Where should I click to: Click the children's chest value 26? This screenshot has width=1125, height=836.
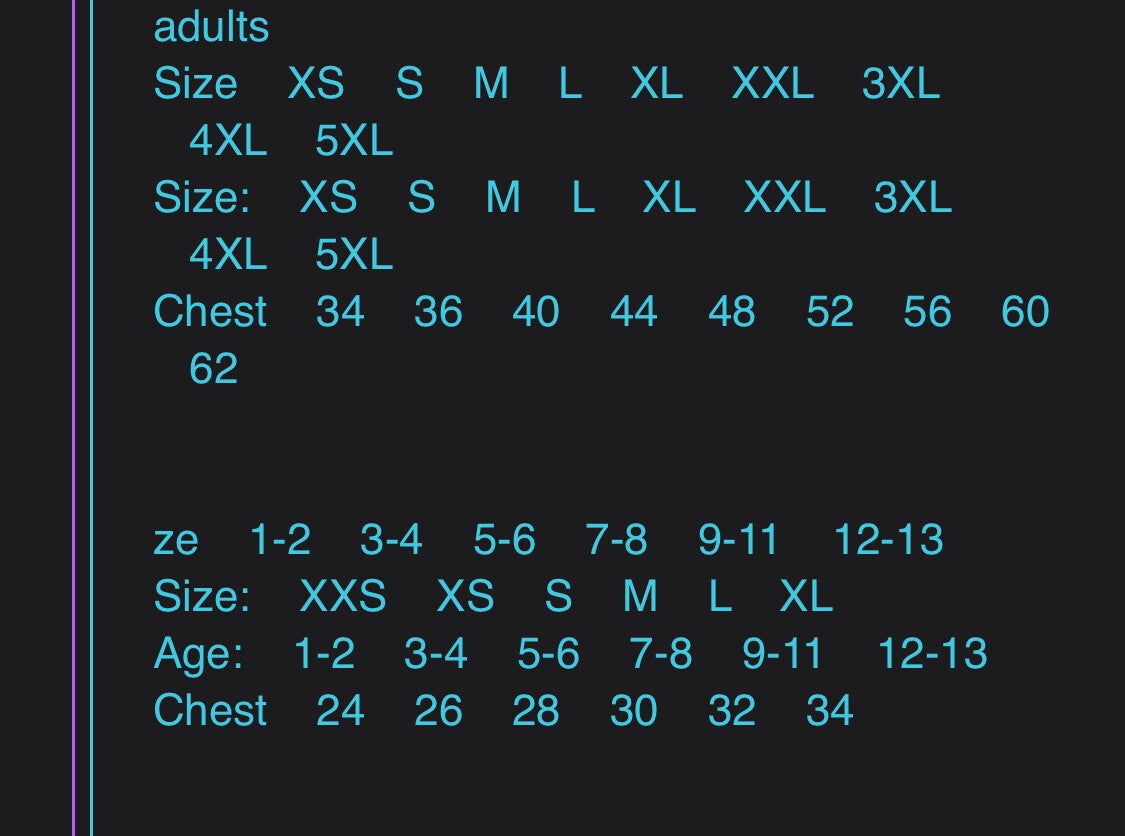[x=438, y=711]
